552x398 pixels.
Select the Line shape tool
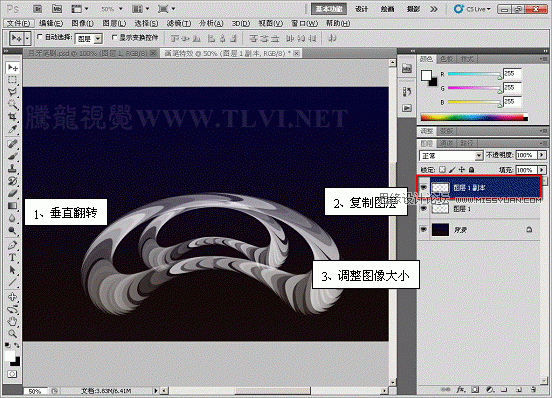[x=12, y=282]
